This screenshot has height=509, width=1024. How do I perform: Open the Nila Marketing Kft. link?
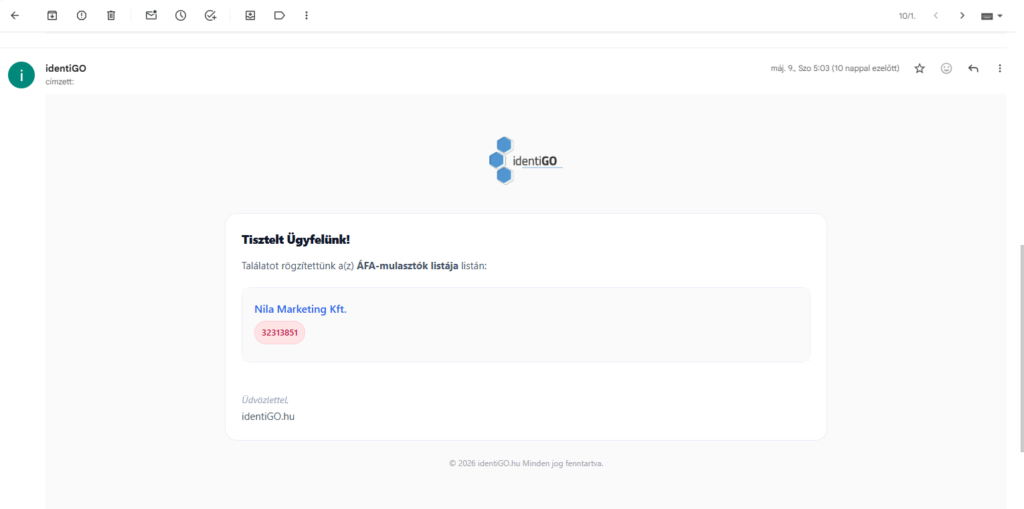pos(300,309)
